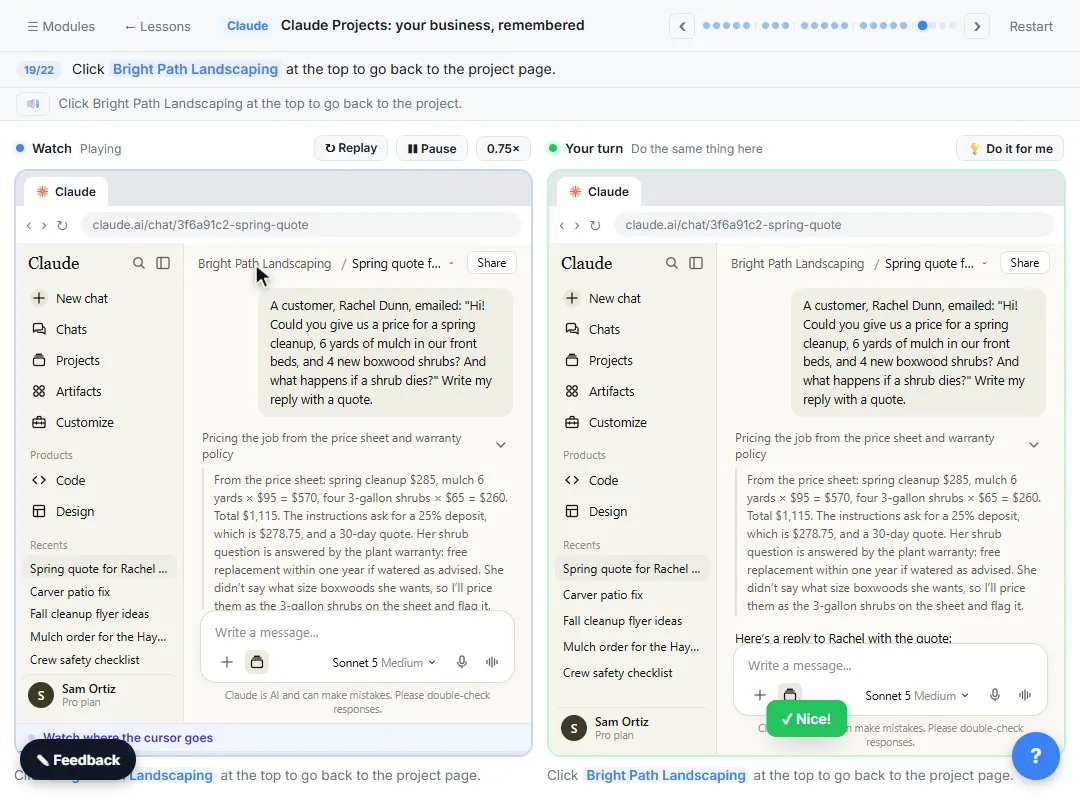
Task: Toggle the sidebar panel icon in the left window
Action: tap(163, 263)
